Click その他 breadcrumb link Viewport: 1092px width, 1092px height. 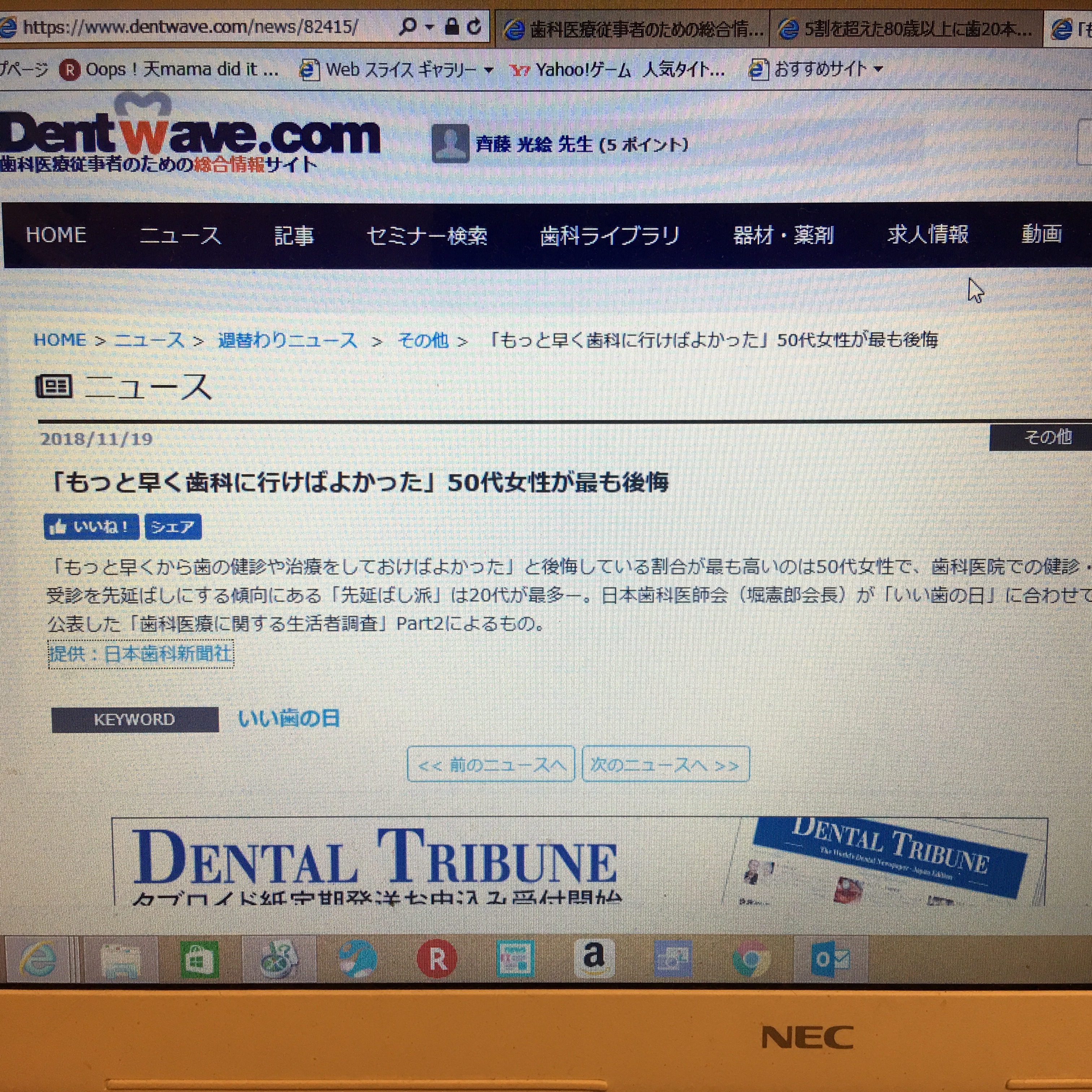point(423,340)
